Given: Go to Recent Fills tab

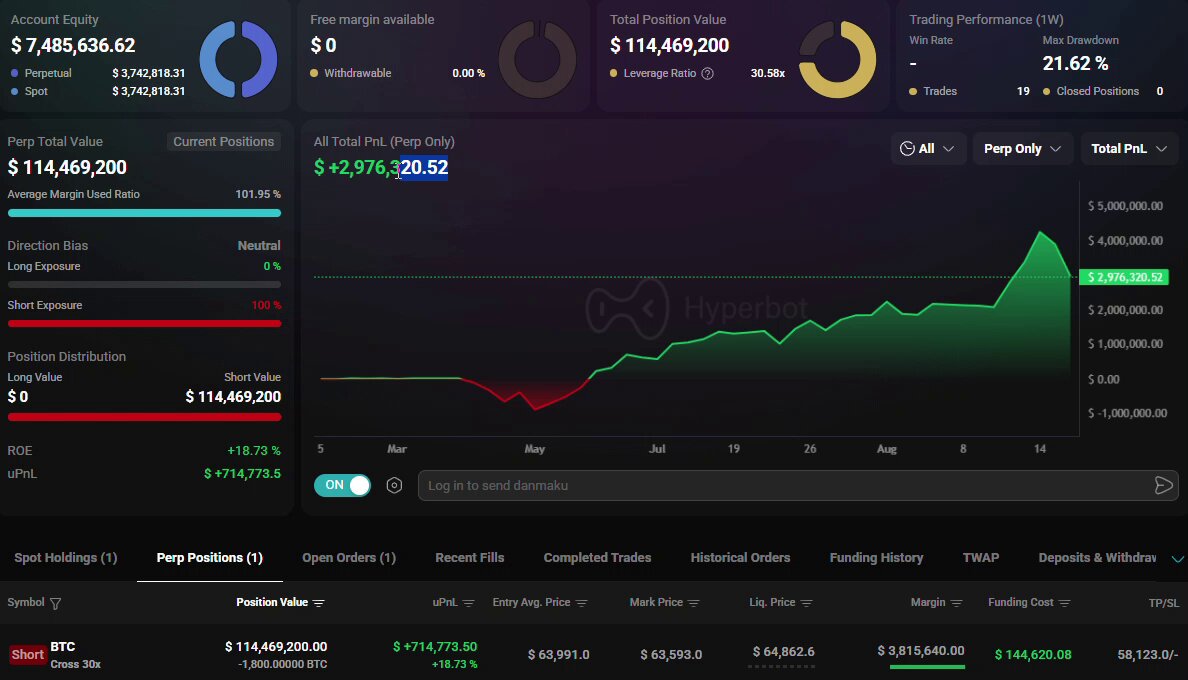Looking at the screenshot, I should [470, 558].
